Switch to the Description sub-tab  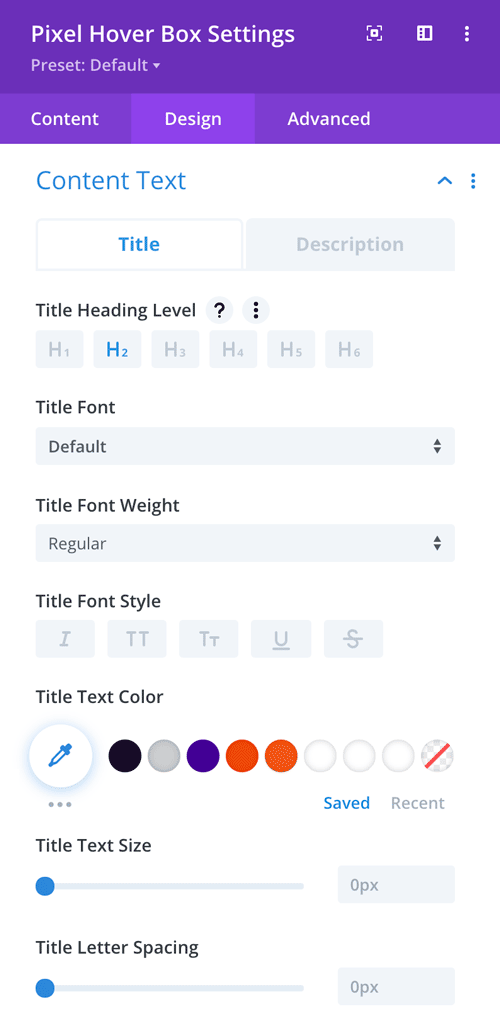pos(350,244)
